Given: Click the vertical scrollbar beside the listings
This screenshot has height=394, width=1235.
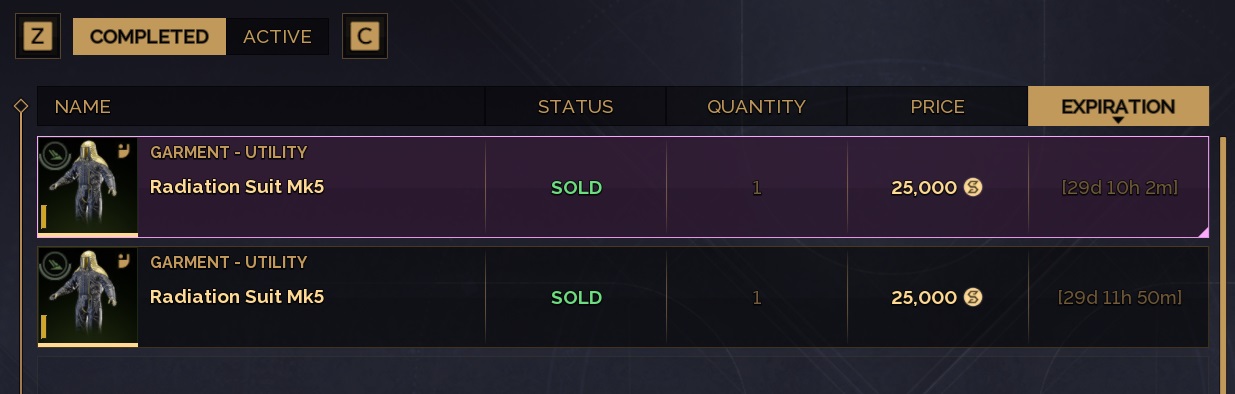Looking at the screenshot, I should coord(1222,265).
